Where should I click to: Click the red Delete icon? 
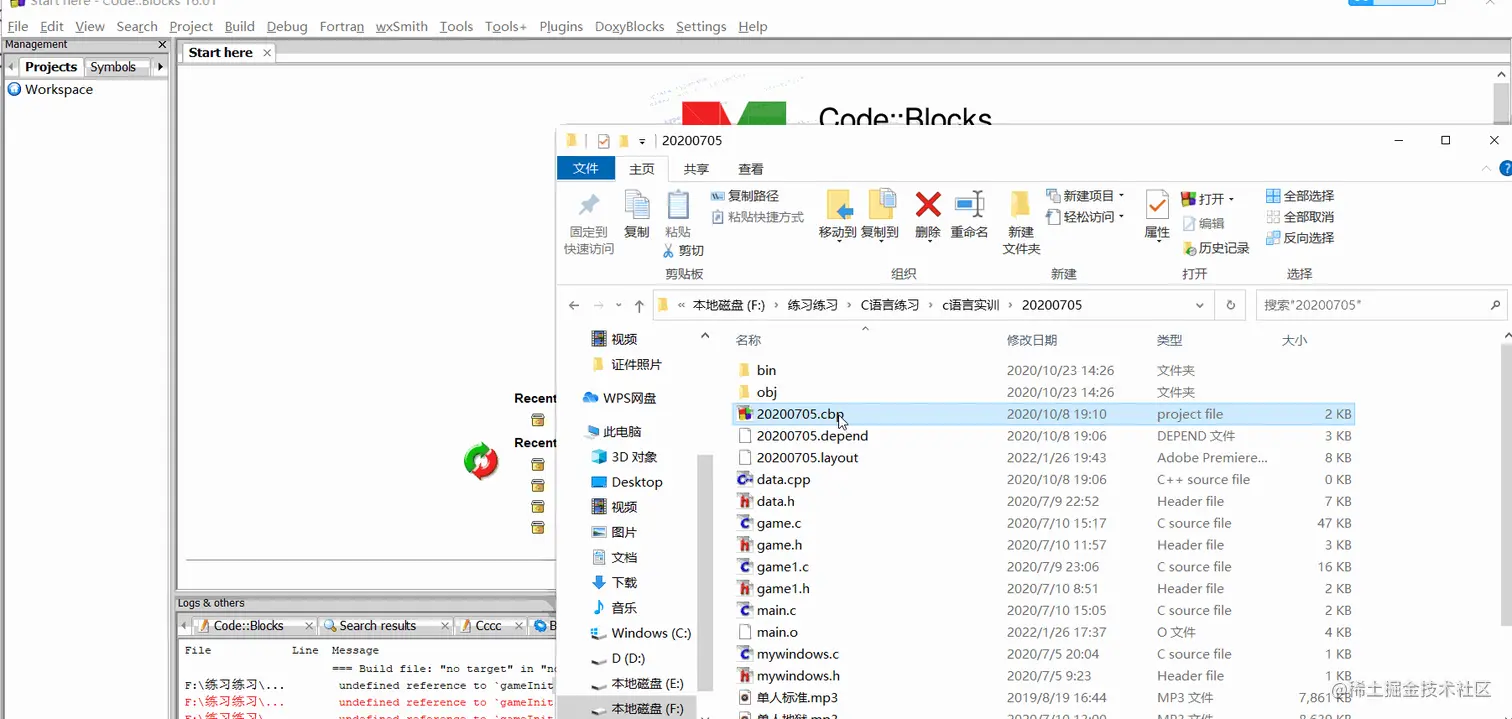click(x=928, y=204)
